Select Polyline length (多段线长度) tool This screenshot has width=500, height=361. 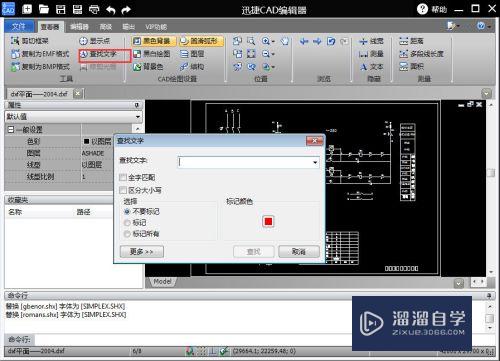click(422, 54)
